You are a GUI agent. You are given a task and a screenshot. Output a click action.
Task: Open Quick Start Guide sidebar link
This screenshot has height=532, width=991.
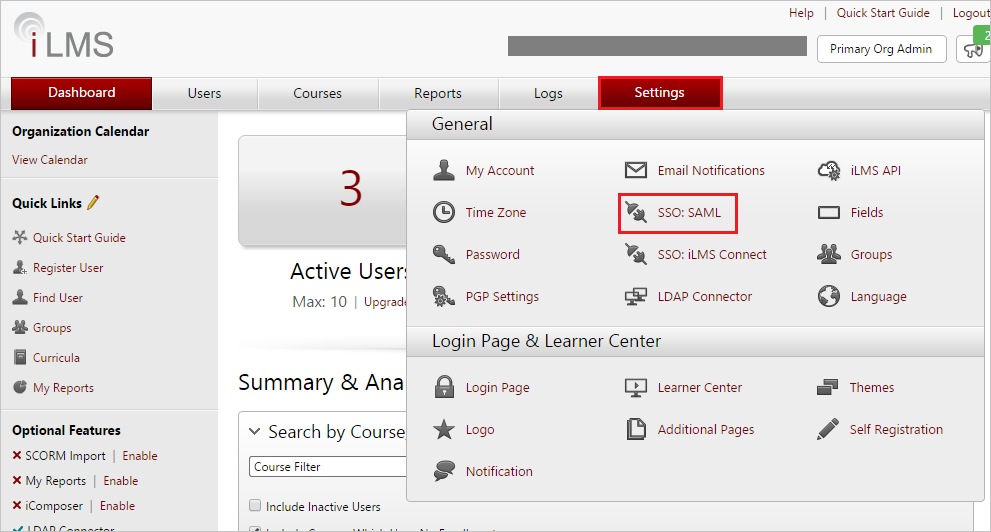tap(79, 238)
